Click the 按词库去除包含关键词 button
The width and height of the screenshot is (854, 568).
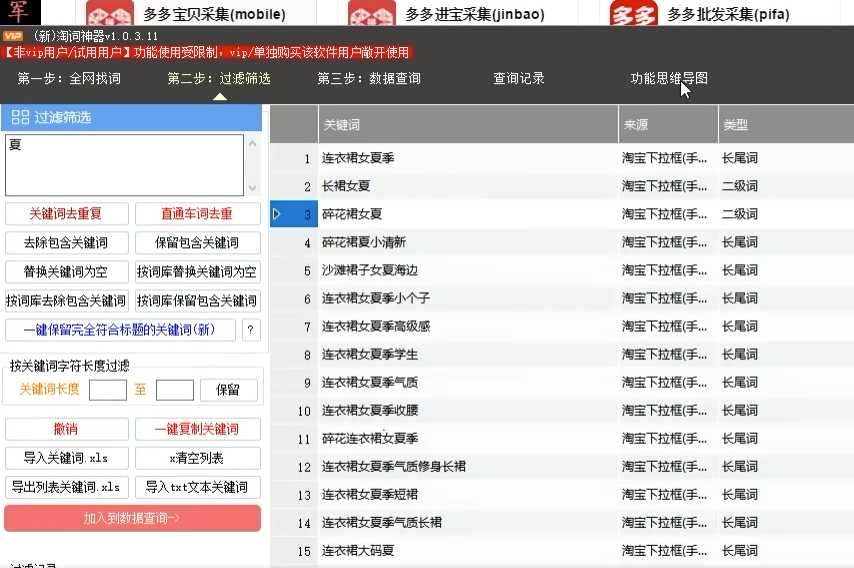[x=66, y=301]
